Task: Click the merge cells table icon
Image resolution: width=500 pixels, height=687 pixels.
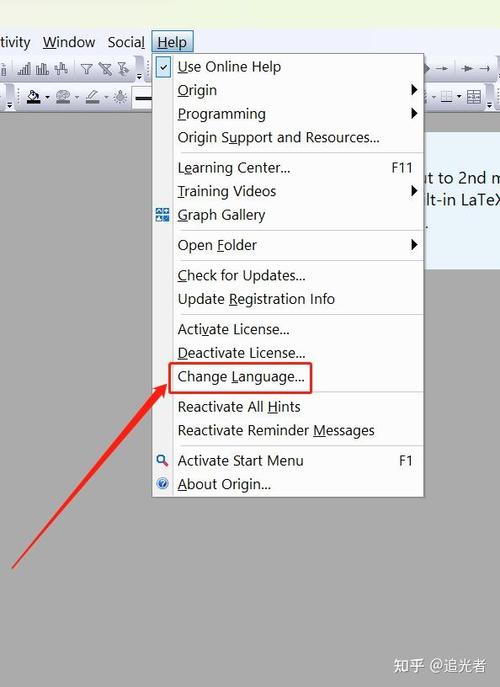Action: pyautogui.click(x=474, y=96)
